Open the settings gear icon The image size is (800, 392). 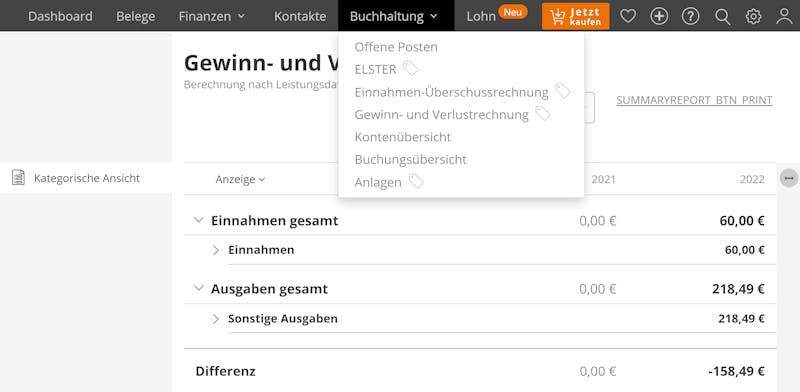(x=753, y=16)
